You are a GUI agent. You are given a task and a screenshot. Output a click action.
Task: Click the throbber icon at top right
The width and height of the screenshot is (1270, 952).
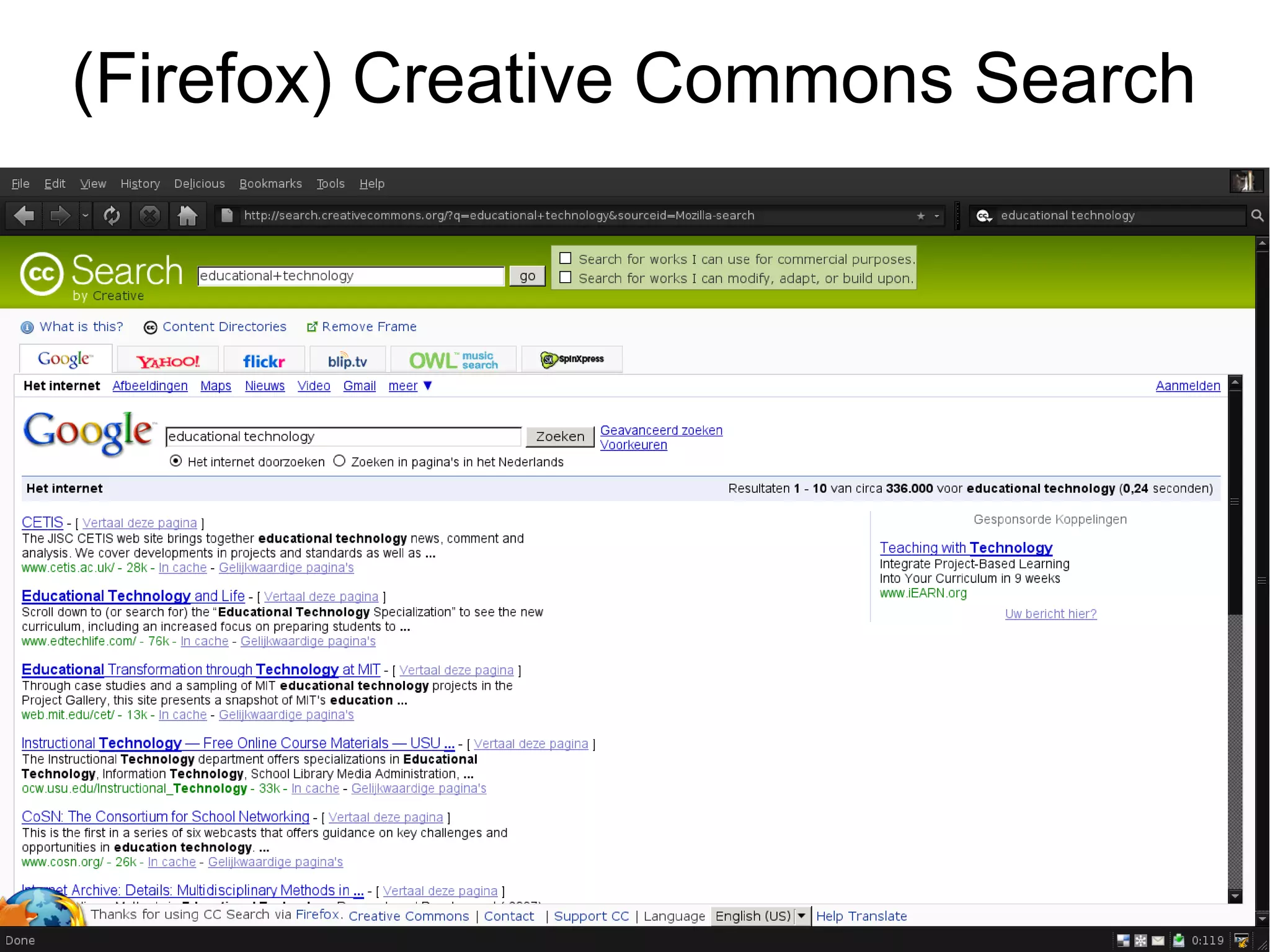1245,182
